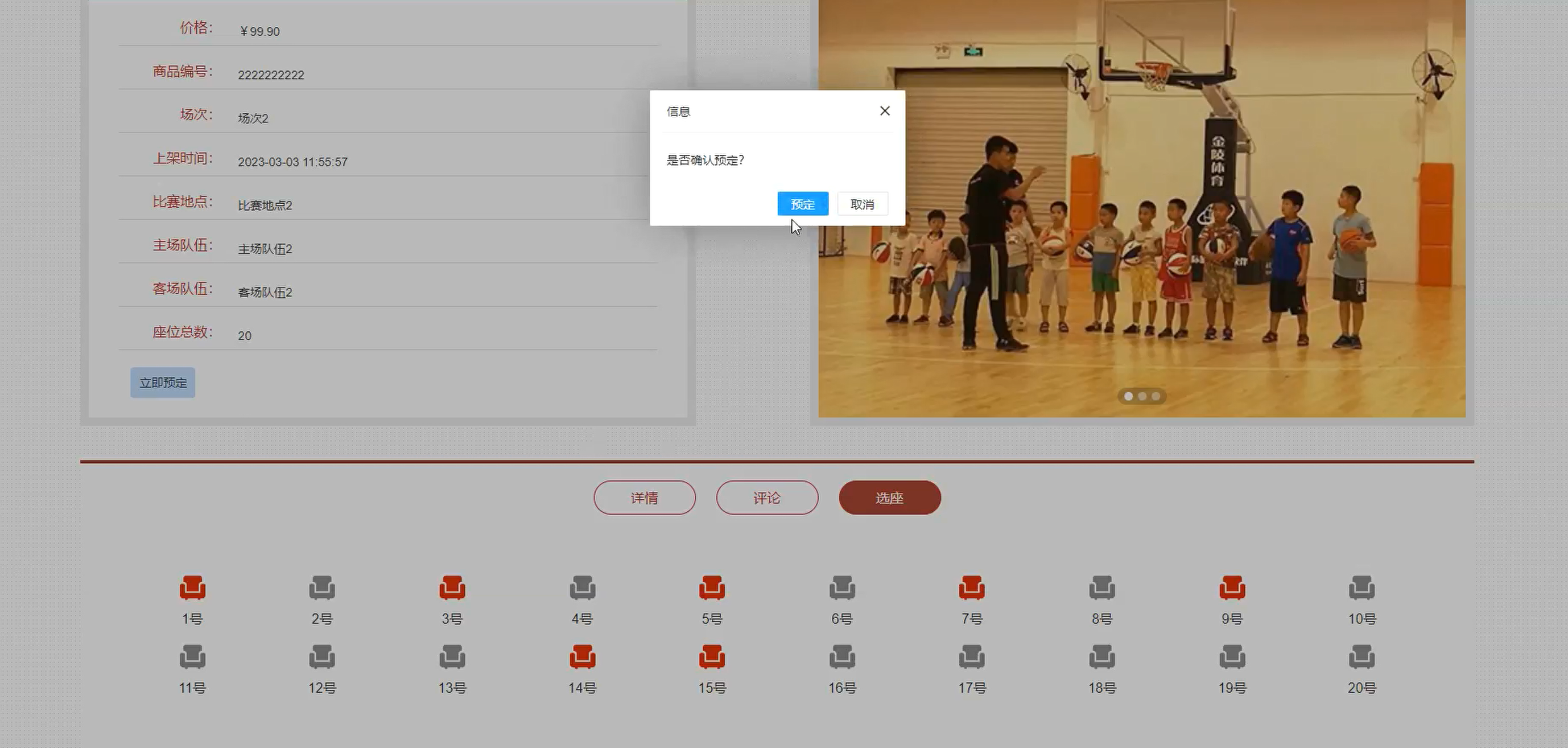The height and width of the screenshot is (748, 1568).
Task: Select grey seat icon 4号
Action: click(x=583, y=588)
